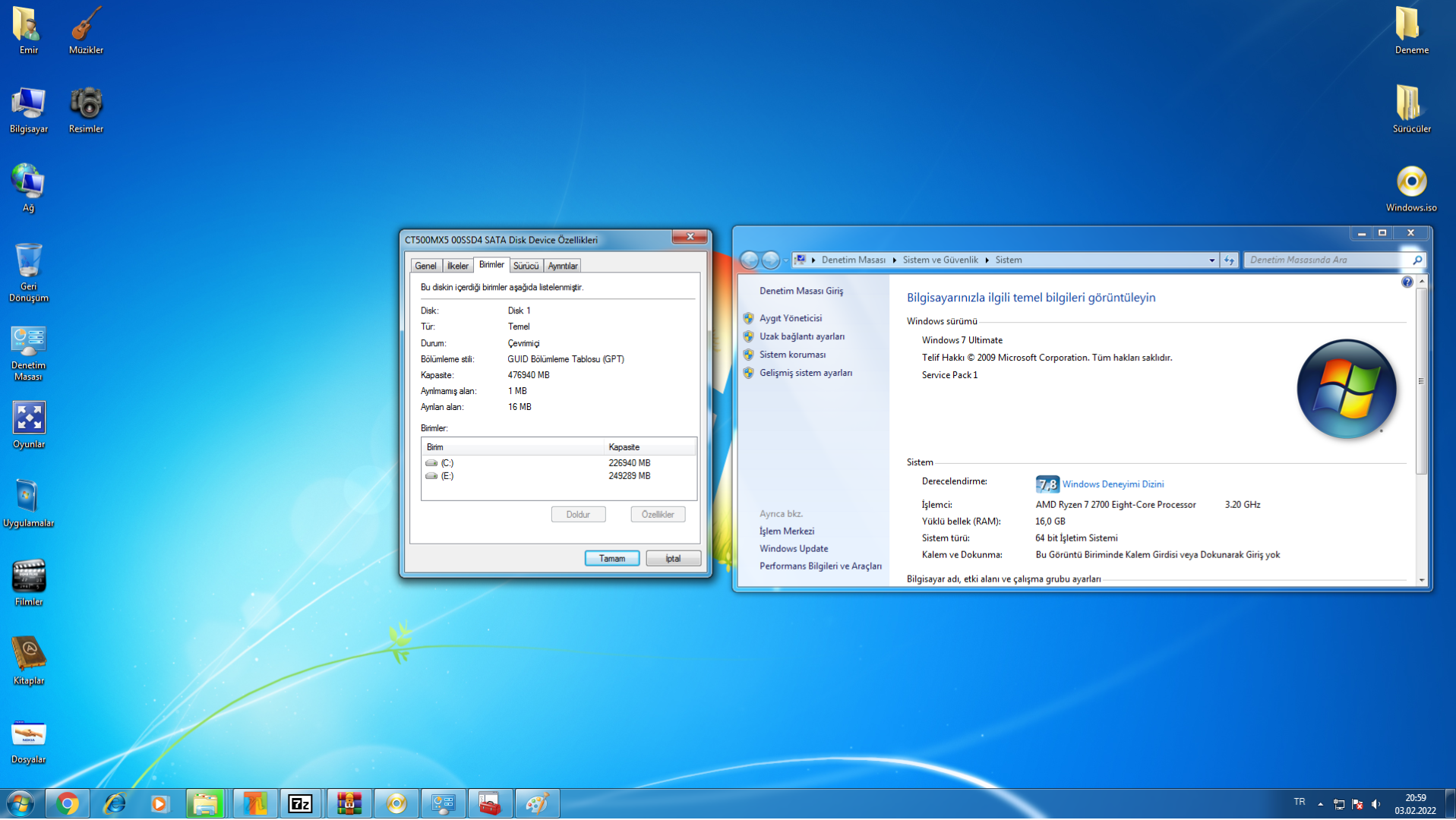Expand the arrow after Sistem ve Güvenlik breadcrumb
Screen dimensions: 1456x820
987,260
